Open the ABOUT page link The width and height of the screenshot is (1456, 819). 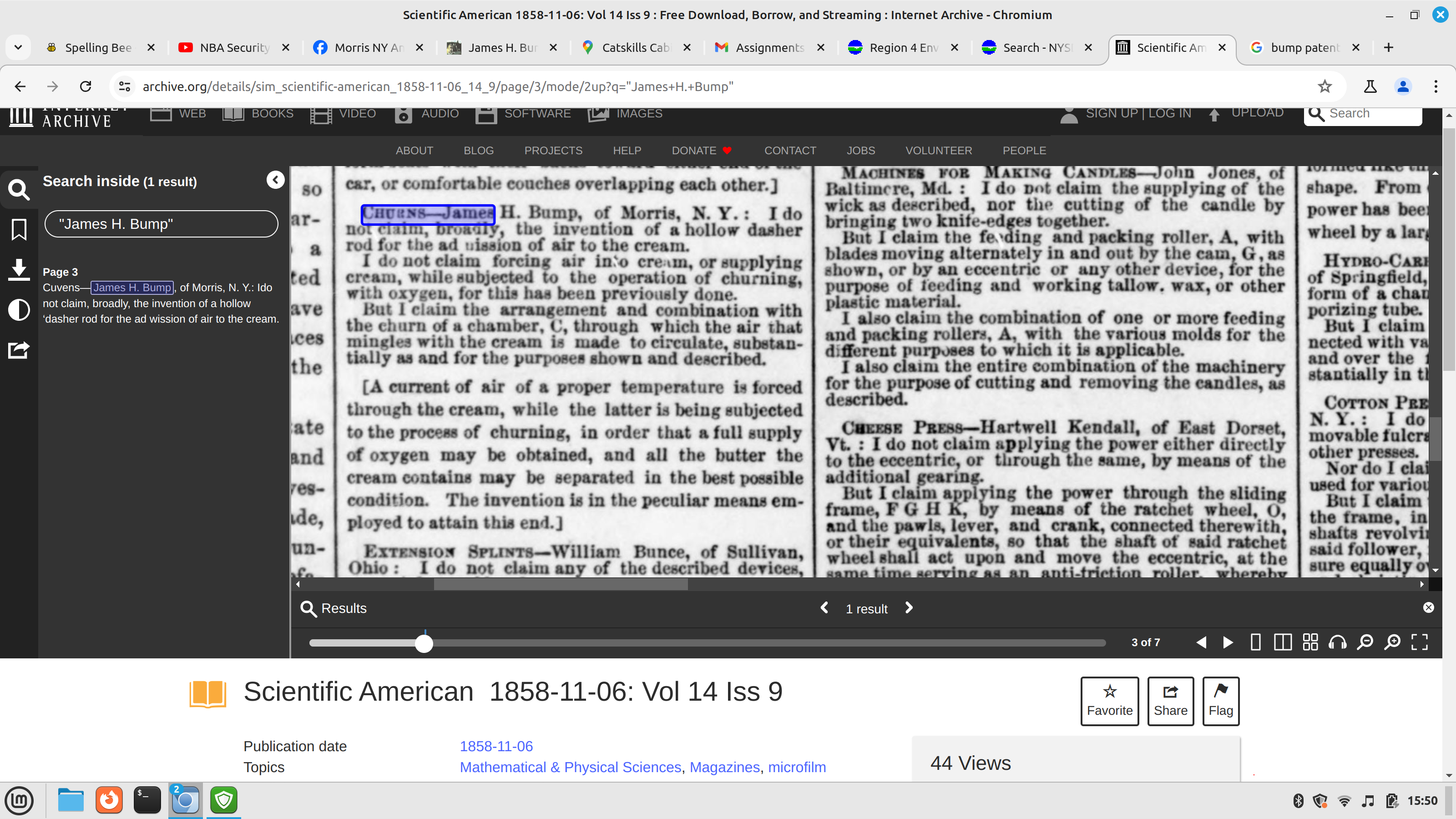[415, 150]
